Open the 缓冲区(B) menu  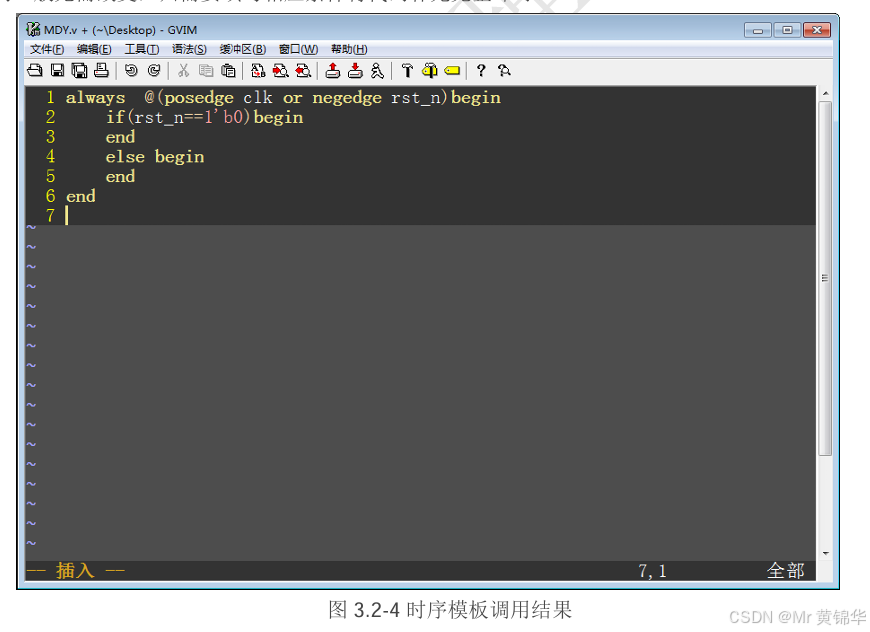coord(242,49)
